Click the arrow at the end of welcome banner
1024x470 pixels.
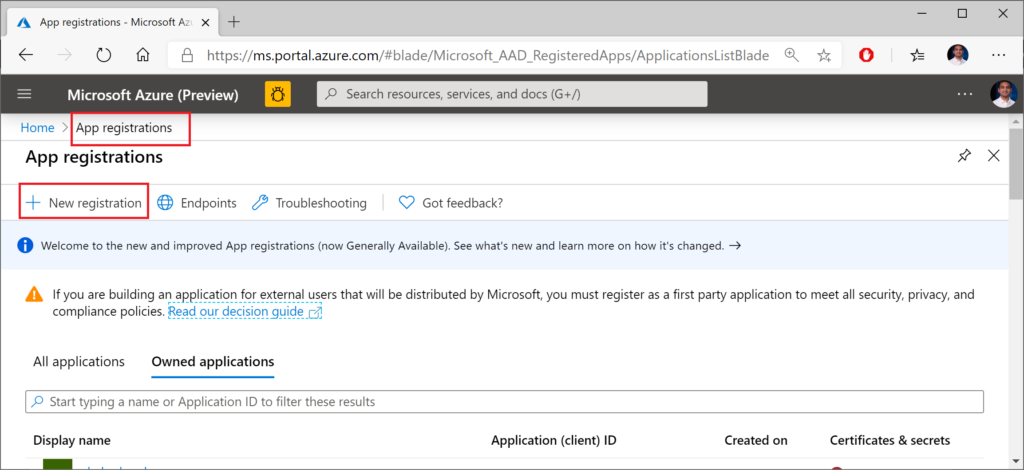tap(735, 246)
